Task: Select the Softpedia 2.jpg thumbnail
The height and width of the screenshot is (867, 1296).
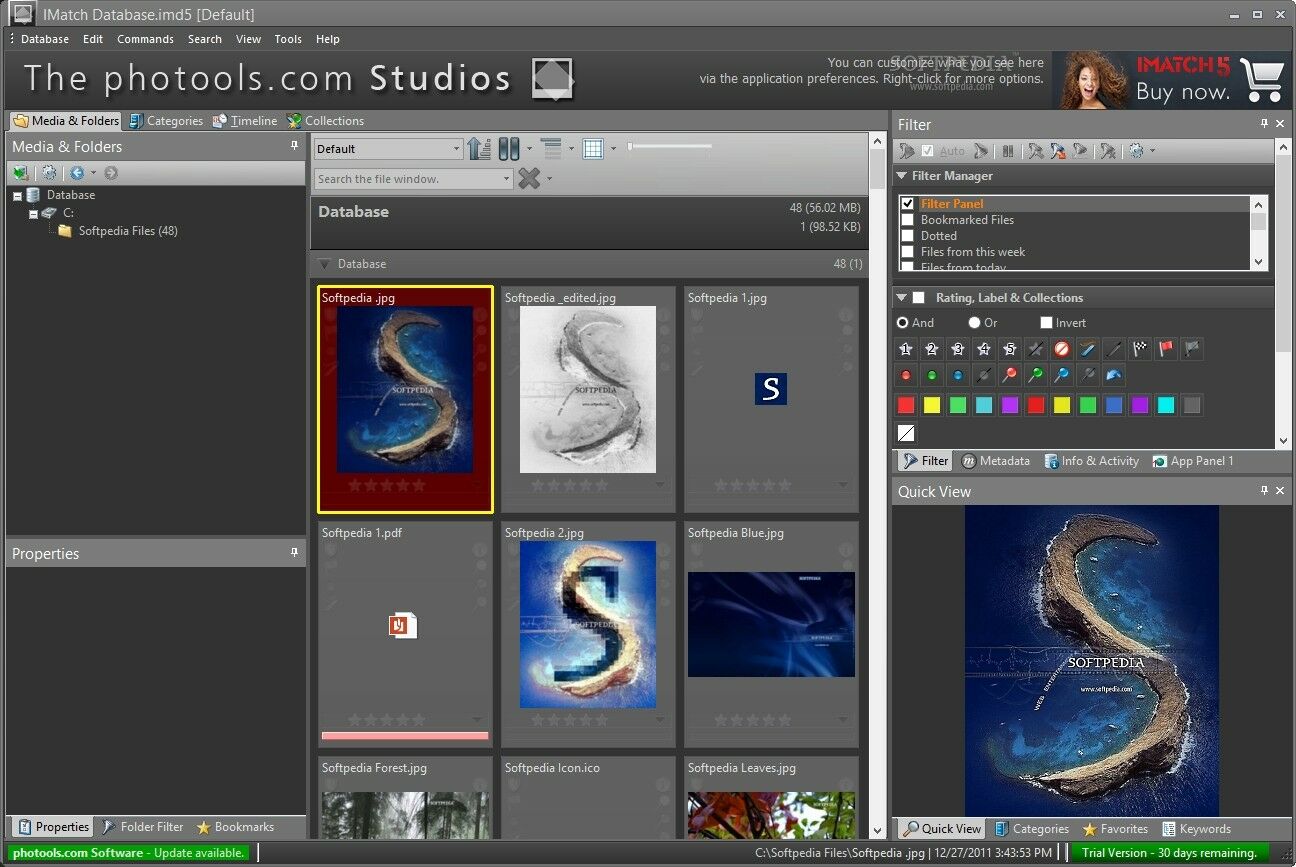Action: (x=588, y=634)
